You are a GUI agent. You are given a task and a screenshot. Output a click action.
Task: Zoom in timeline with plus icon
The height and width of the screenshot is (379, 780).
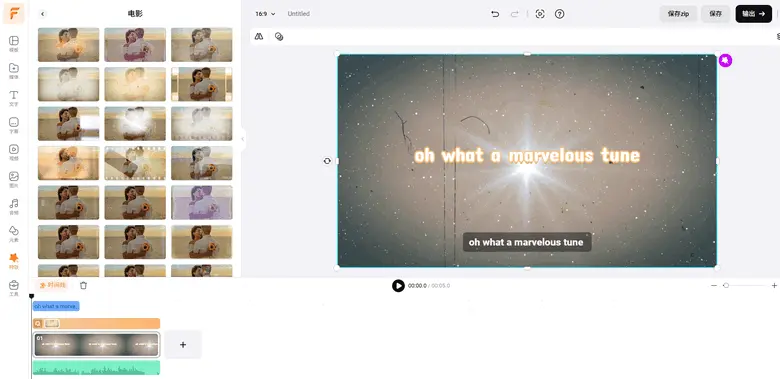click(x=774, y=285)
